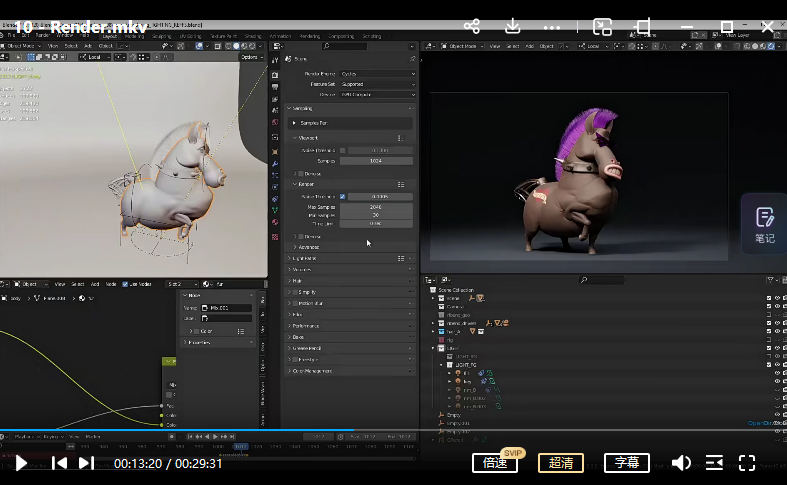Go back to the previous video
The image size is (787, 485).
pos(59,463)
